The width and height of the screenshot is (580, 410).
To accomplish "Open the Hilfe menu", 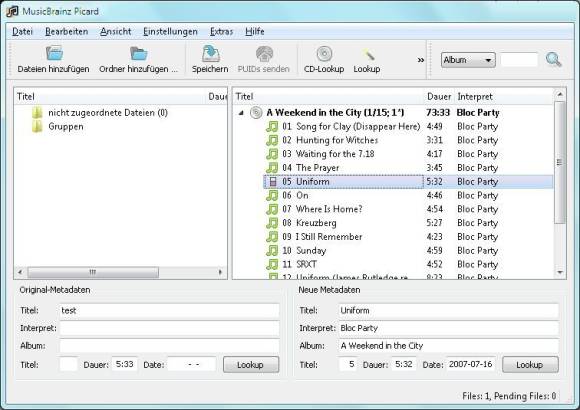I will [254, 31].
